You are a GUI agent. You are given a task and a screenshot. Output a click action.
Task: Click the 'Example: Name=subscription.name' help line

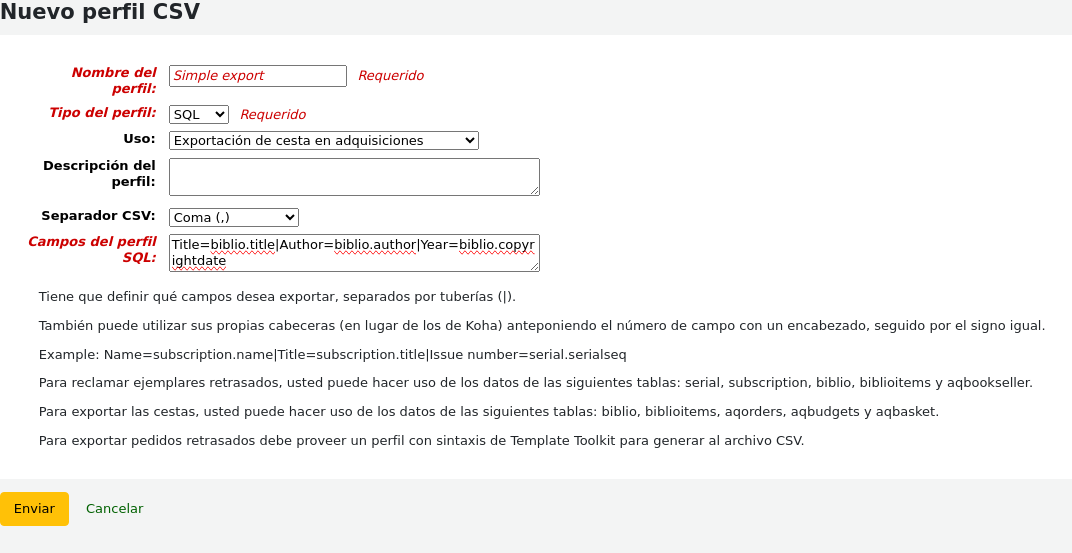(332, 355)
